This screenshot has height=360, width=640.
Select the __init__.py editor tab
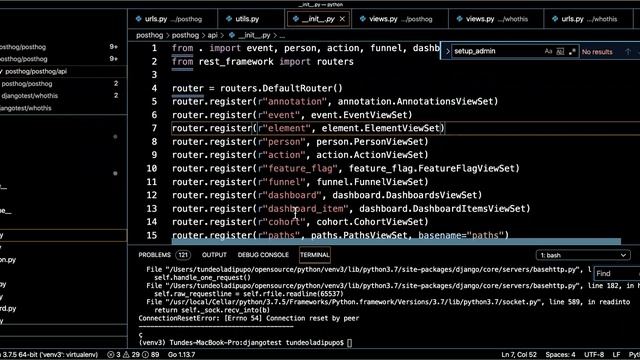tap(318, 19)
